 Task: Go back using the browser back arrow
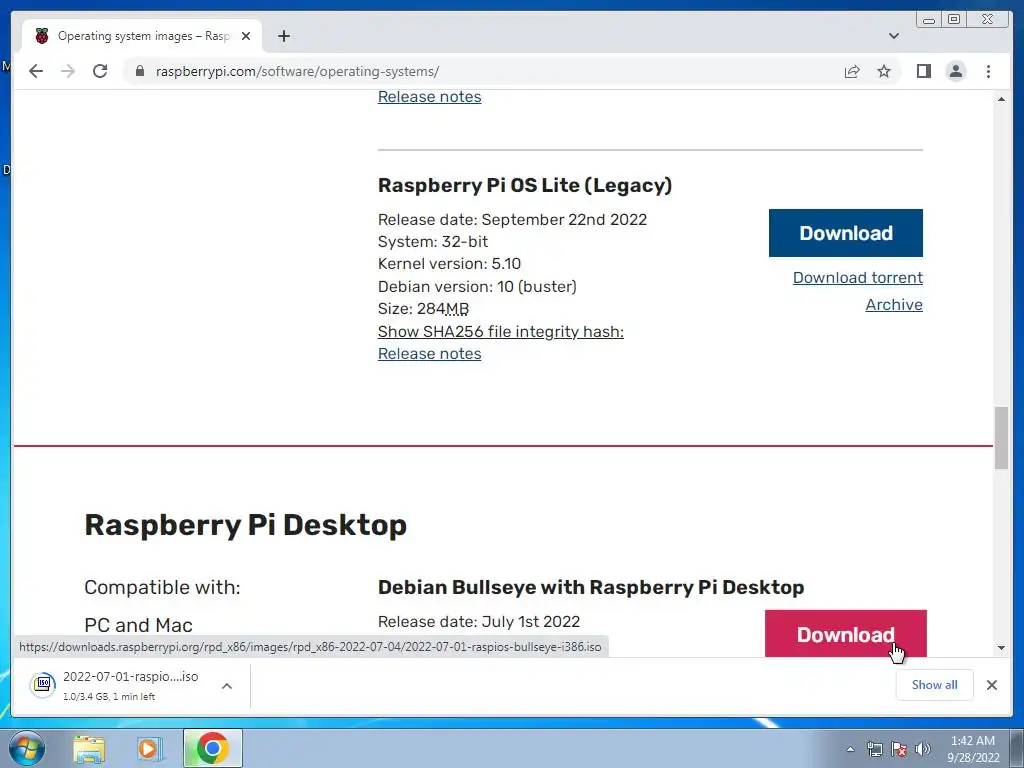tap(36, 71)
